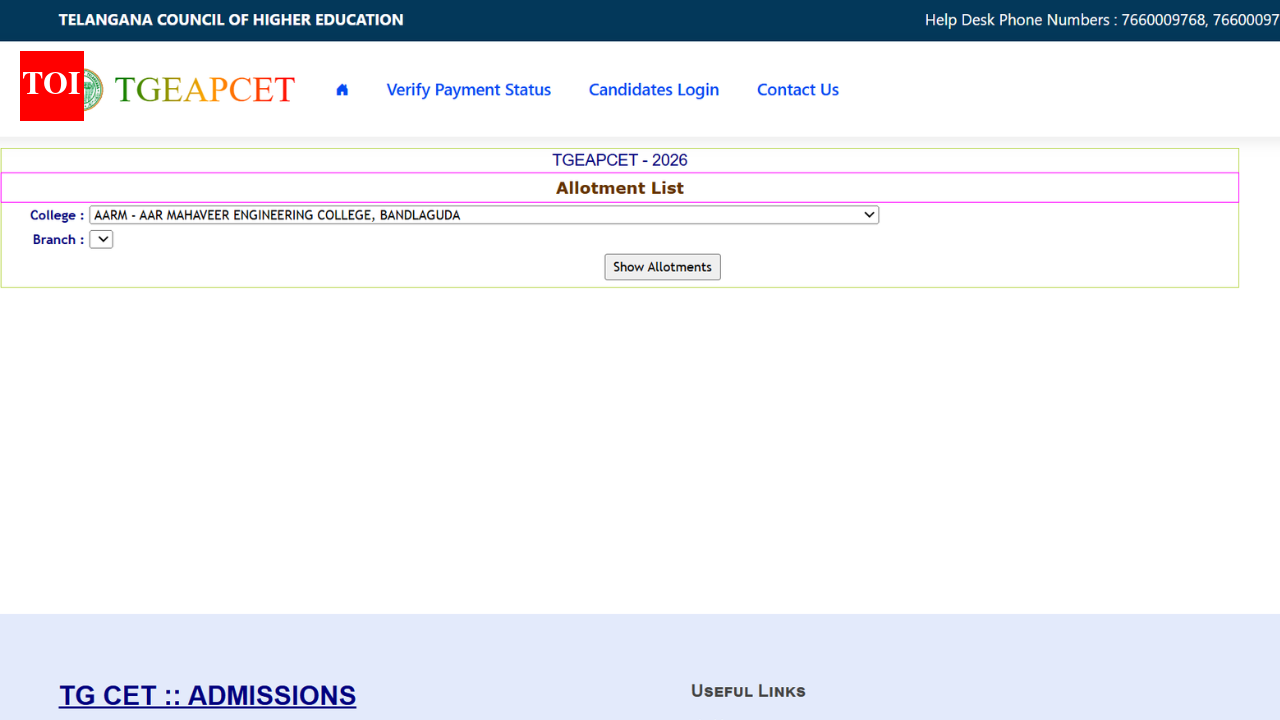Click the Show Allotments button
Image resolution: width=1280 pixels, height=720 pixels.
pos(662,267)
